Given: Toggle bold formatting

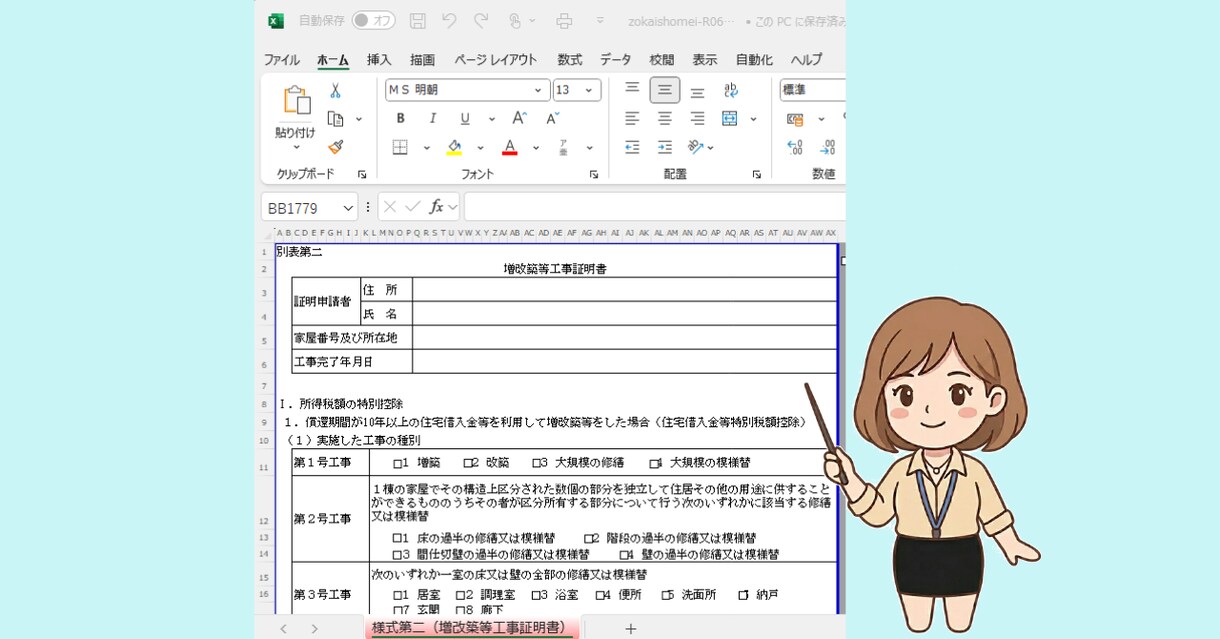Looking at the screenshot, I should coord(400,118).
